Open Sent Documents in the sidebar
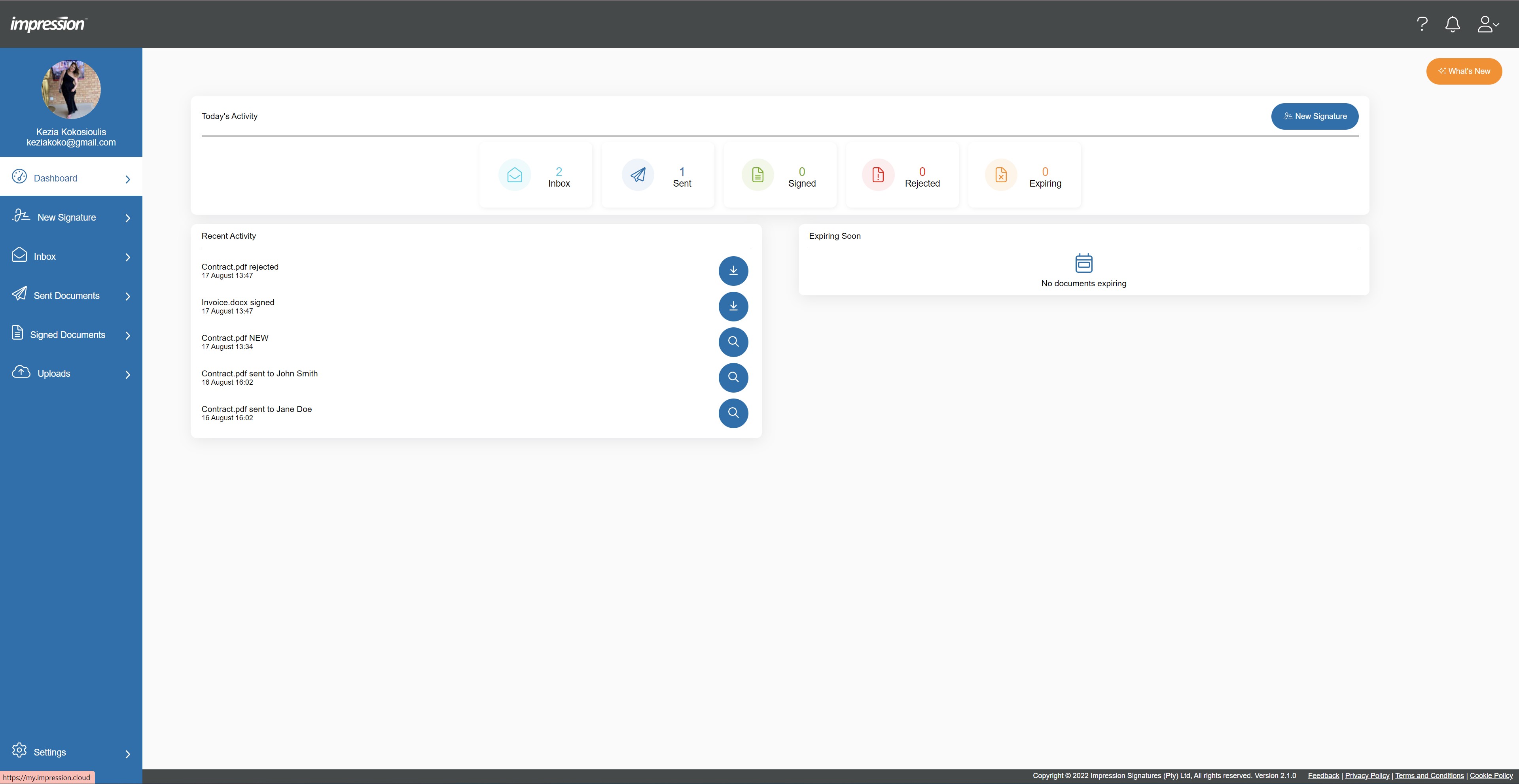This screenshot has height=784, width=1519. [x=66, y=295]
